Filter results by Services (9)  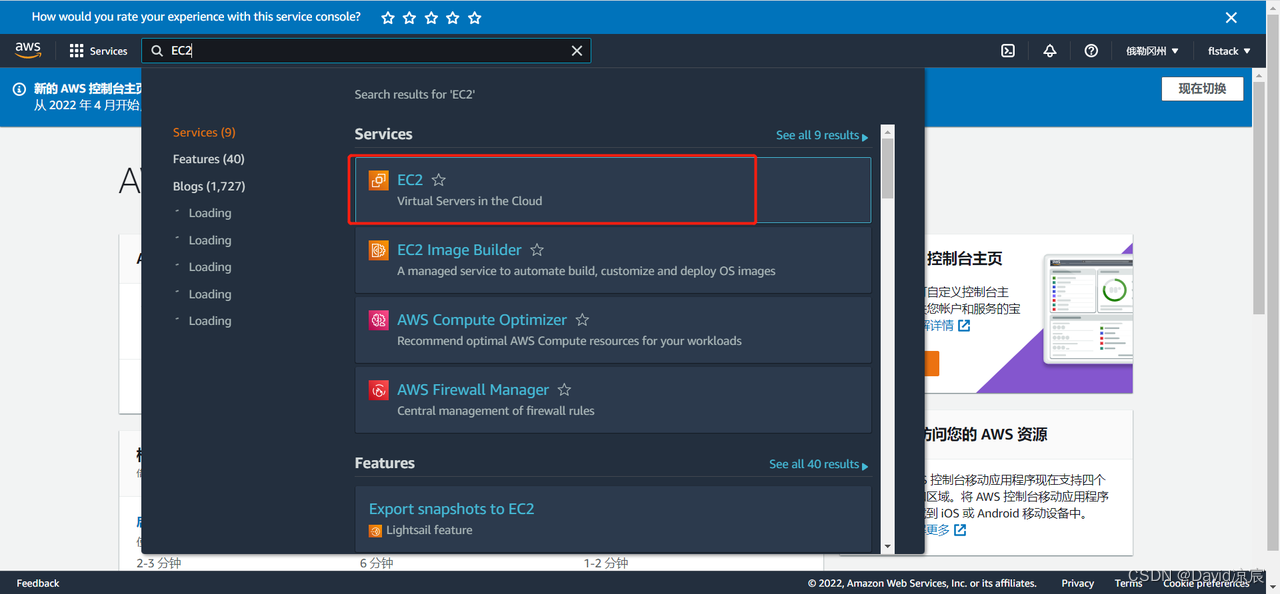204,132
